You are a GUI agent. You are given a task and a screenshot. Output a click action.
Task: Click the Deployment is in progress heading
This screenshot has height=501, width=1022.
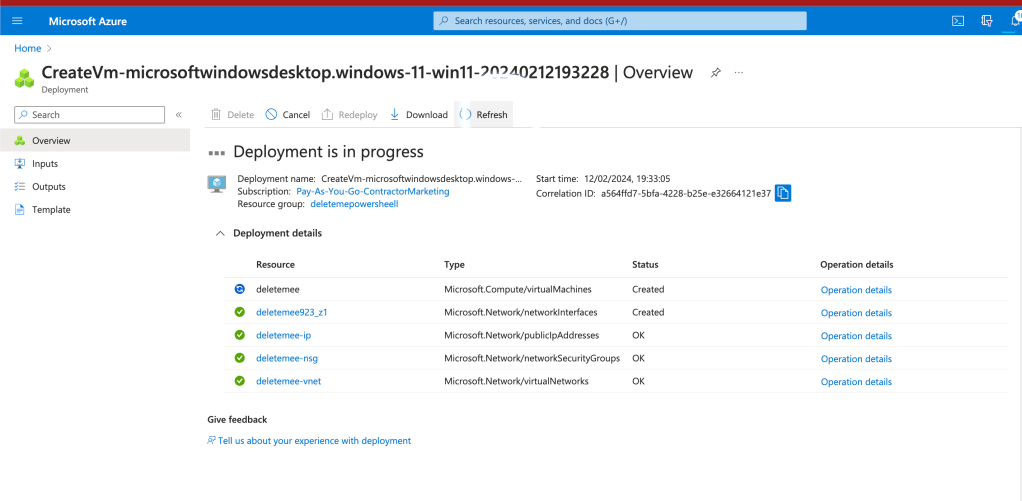coord(328,152)
